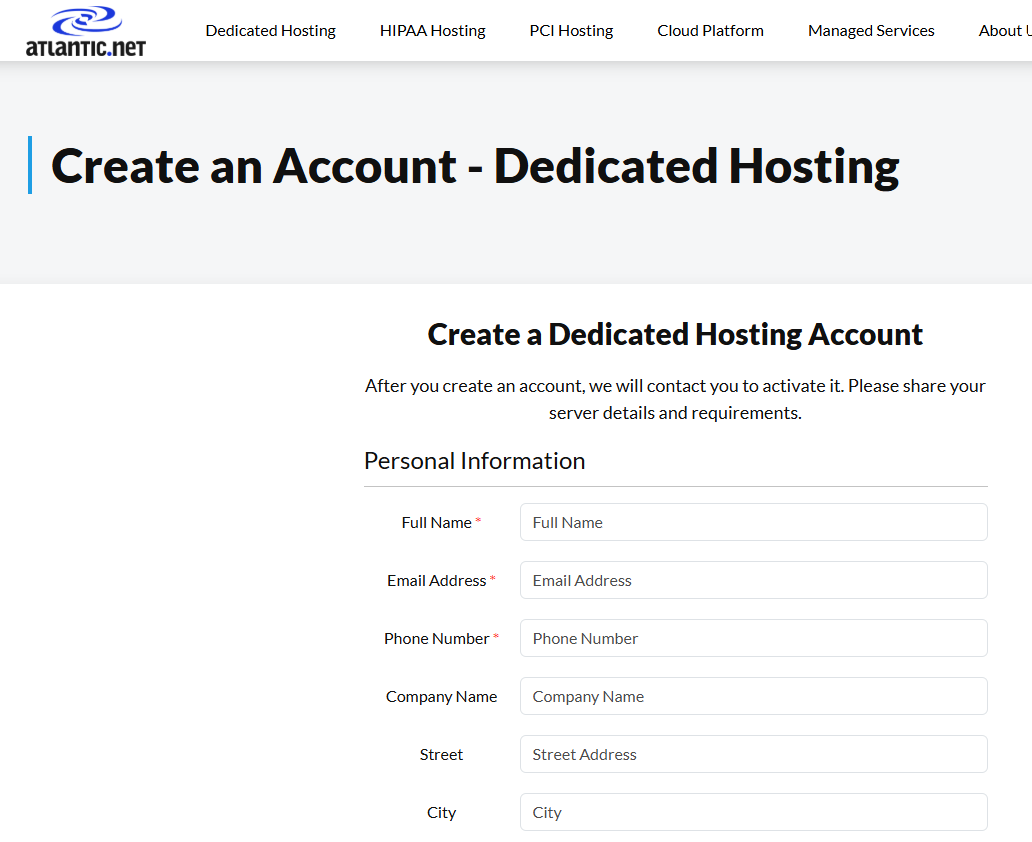
Task: Select the Street field label
Action: [441, 754]
